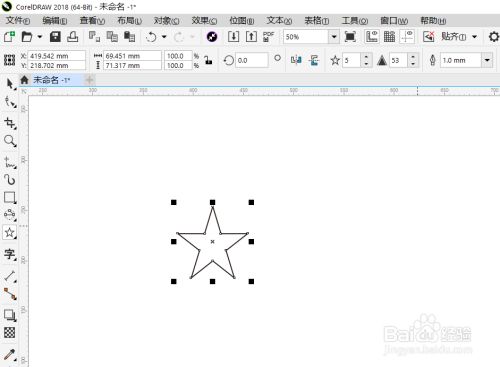Screen dimensions: 500x367
Task: Open the 查看 (View) menu
Action: (x=92, y=21)
